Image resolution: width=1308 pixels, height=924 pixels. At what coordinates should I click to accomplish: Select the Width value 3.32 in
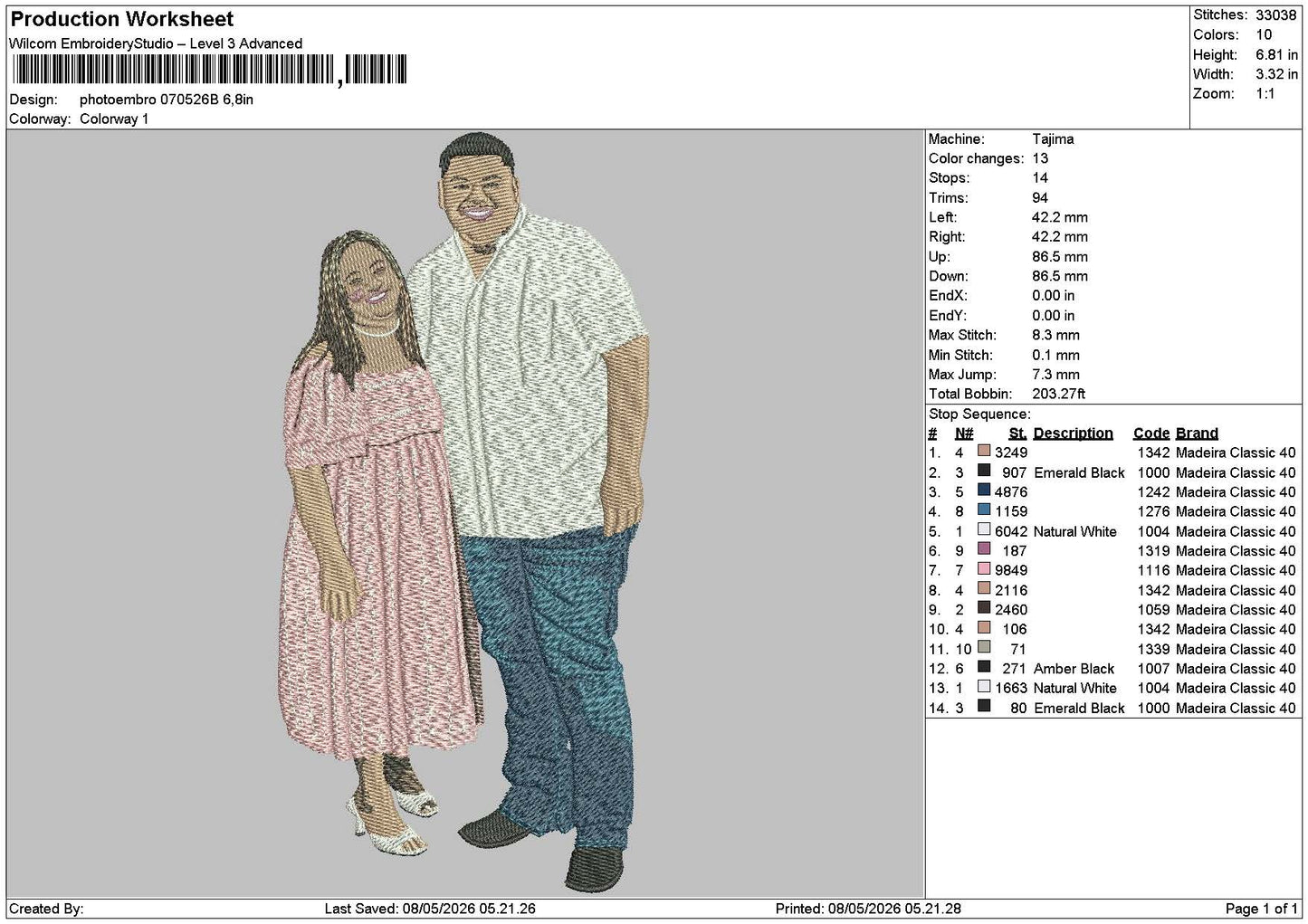click(1276, 74)
